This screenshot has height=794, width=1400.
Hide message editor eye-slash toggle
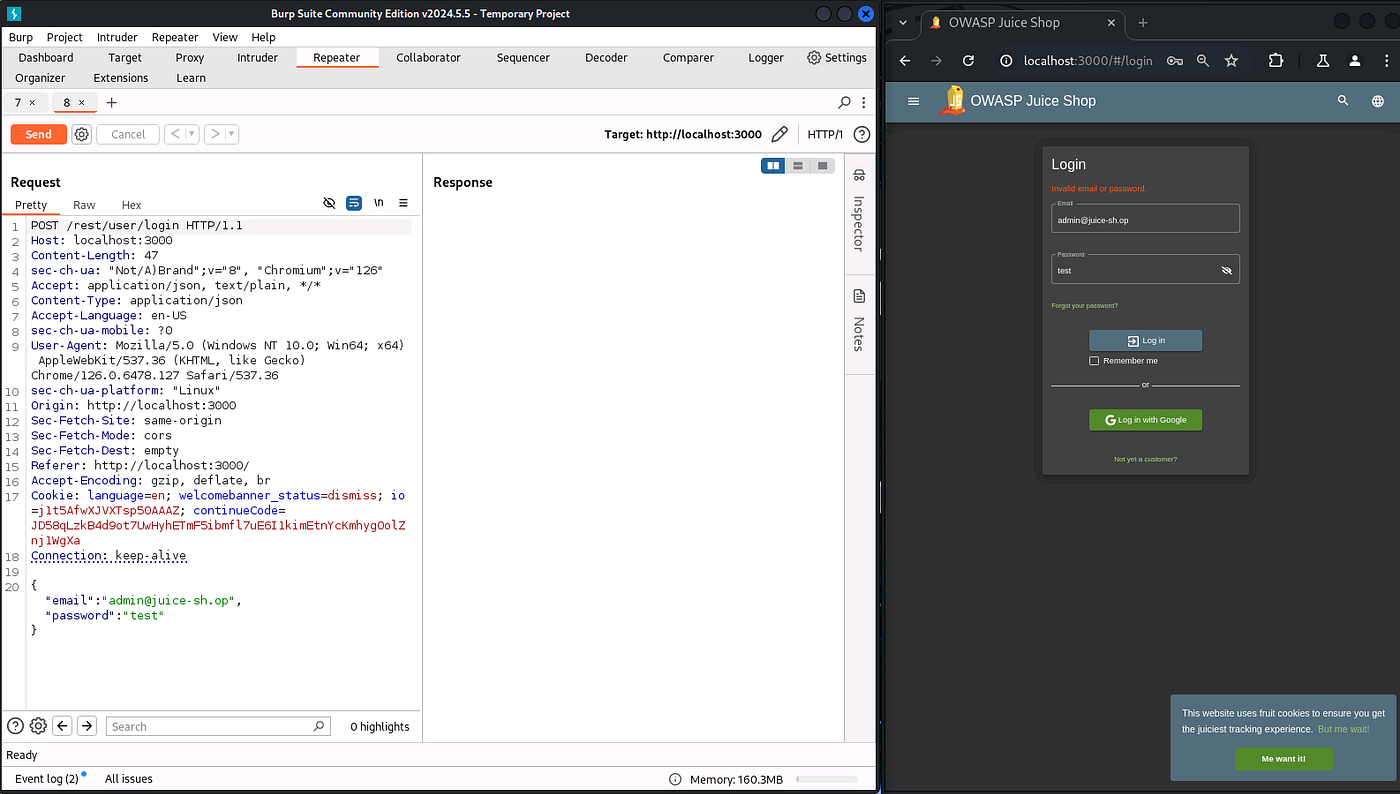[x=329, y=203]
